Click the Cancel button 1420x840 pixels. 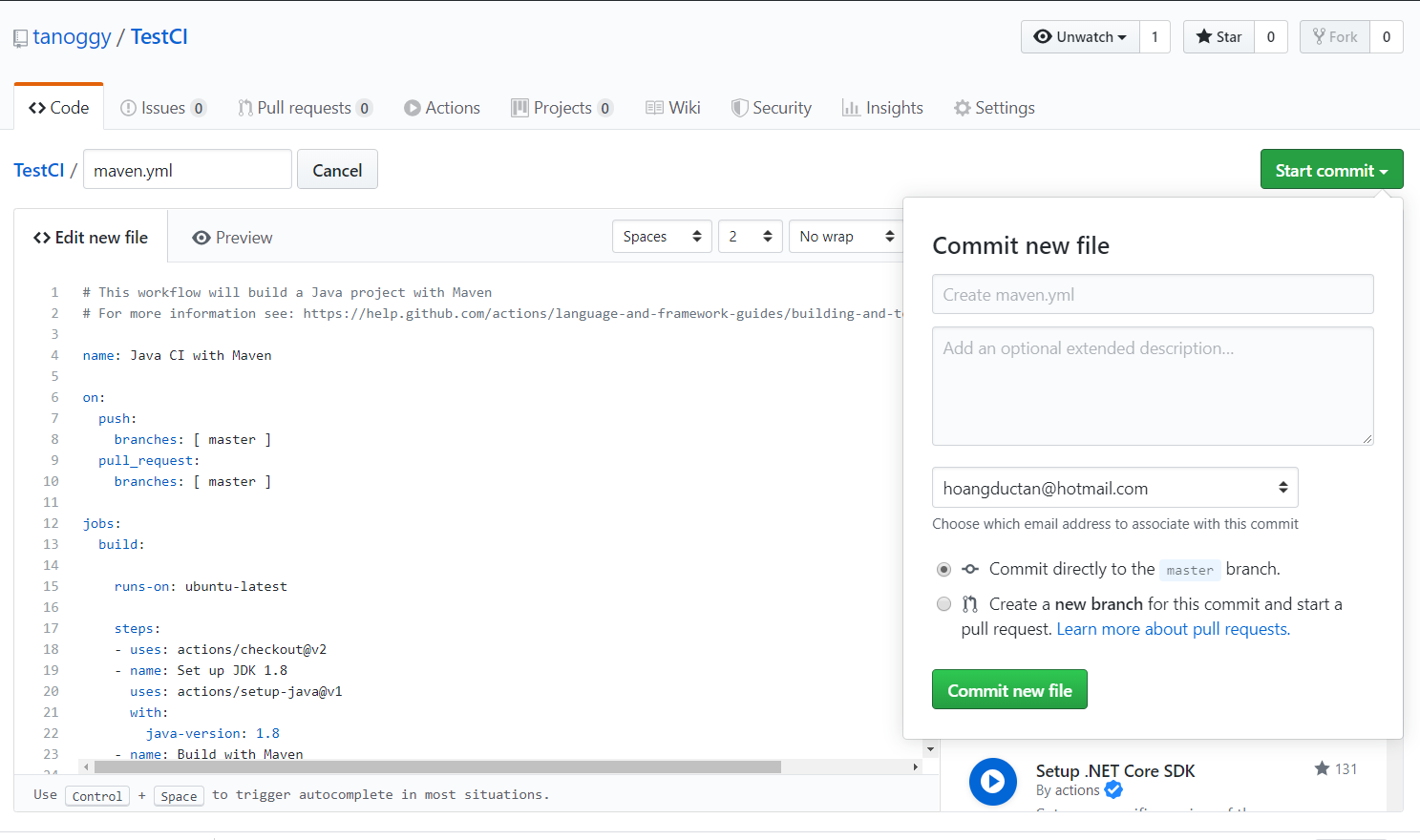coord(337,170)
